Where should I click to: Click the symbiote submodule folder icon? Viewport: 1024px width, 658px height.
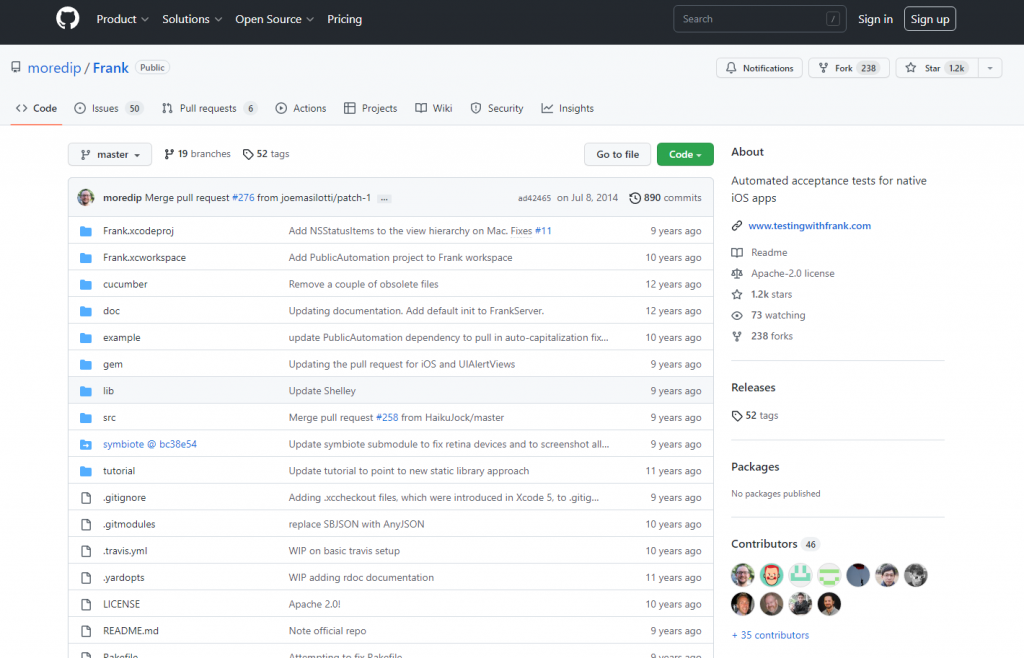pos(86,445)
